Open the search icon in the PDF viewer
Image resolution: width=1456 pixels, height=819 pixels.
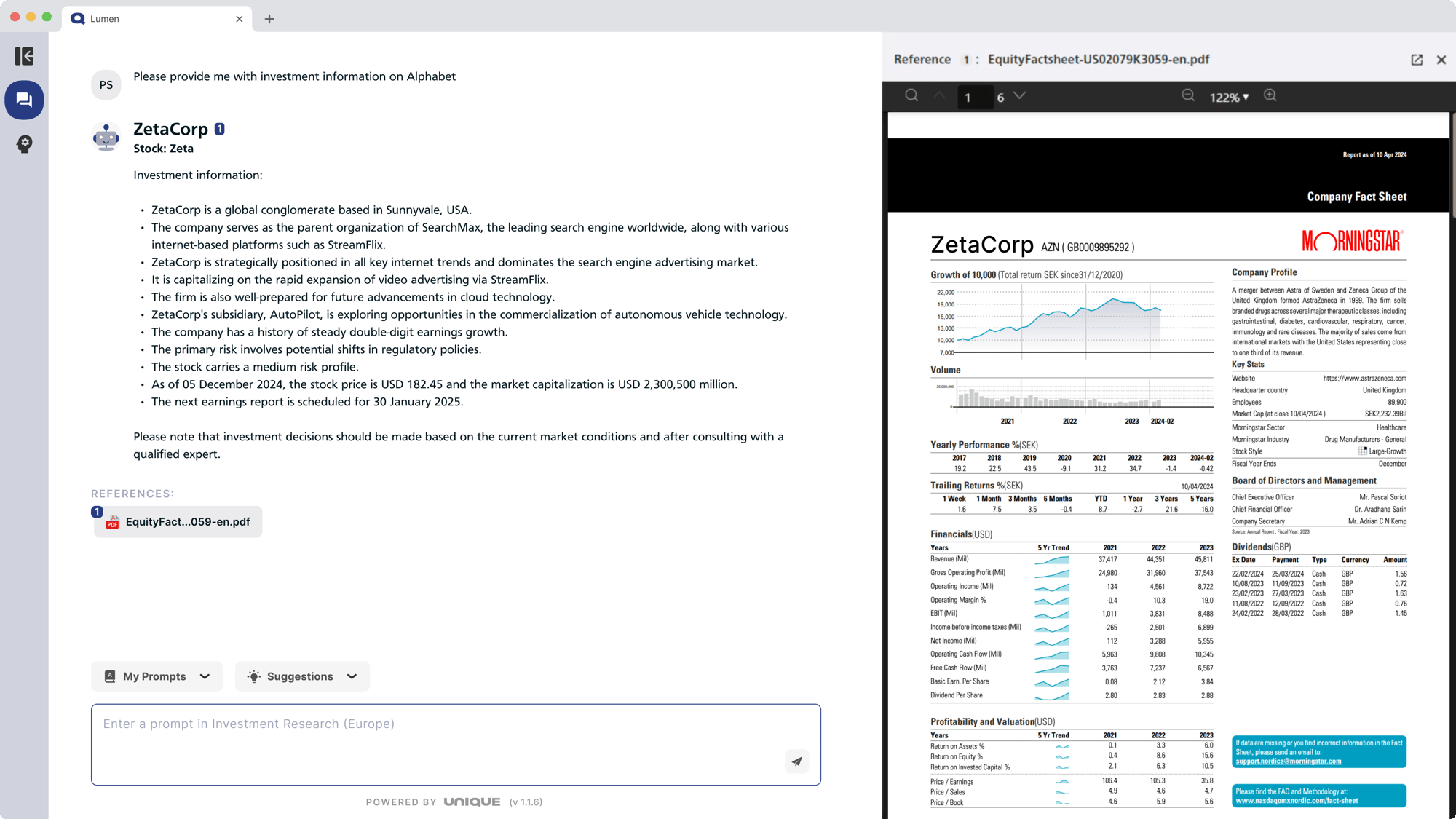[x=911, y=95]
